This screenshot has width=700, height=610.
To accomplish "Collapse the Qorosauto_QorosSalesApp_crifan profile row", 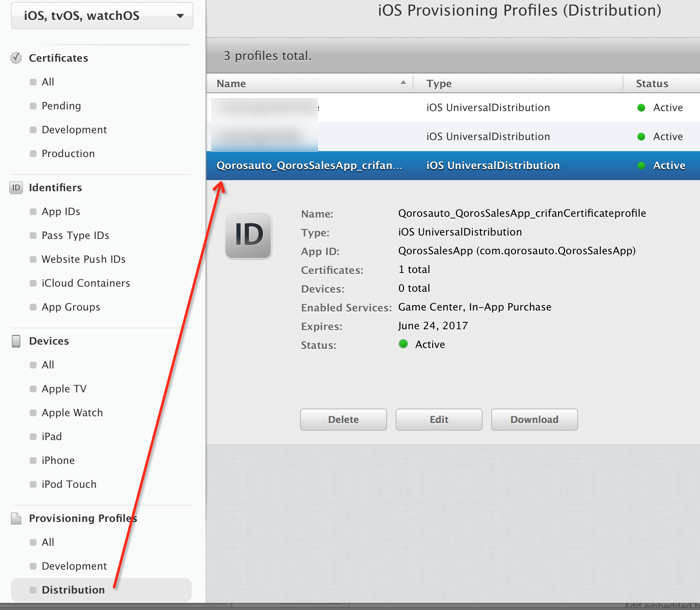I will click(x=453, y=166).
